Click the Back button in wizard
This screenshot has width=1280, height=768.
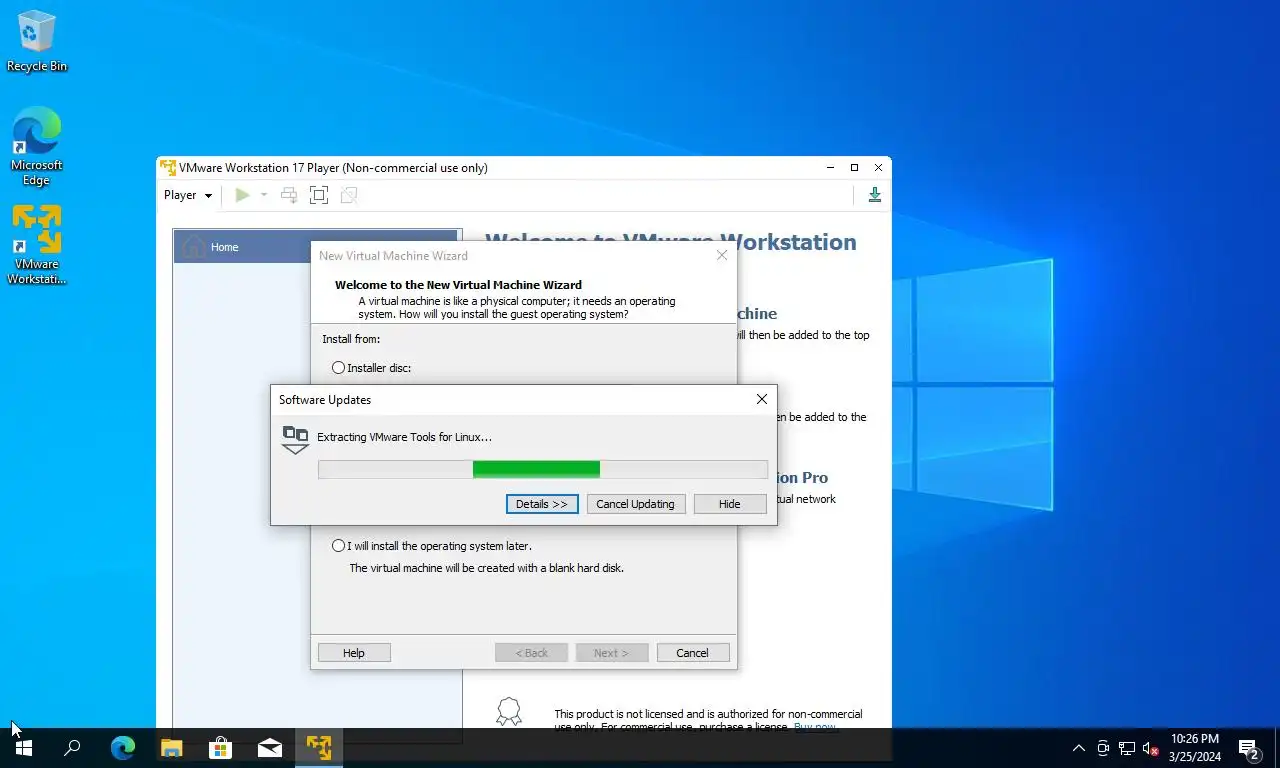(x=531, y=652)
